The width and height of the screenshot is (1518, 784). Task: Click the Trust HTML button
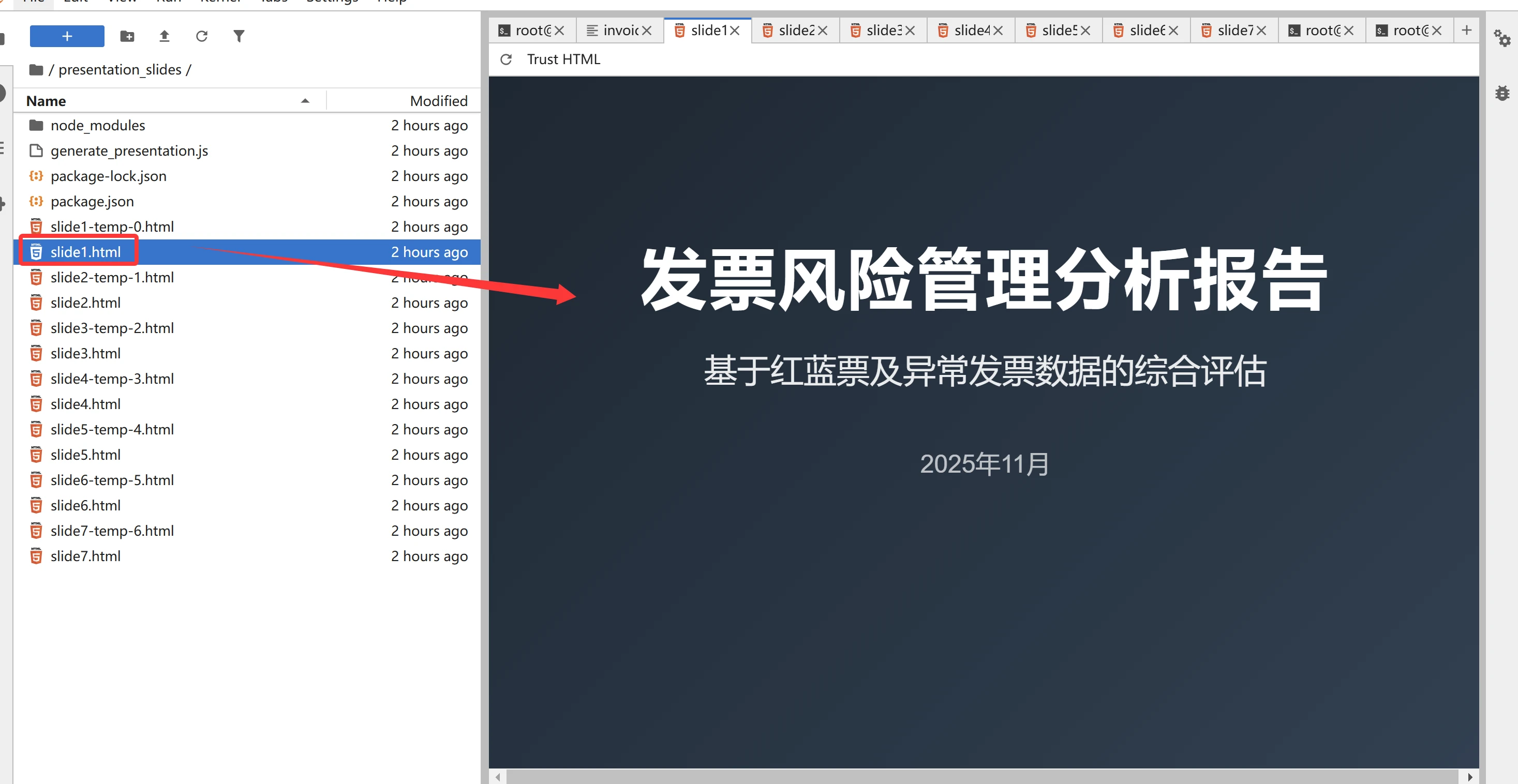(x=563, y=59)
